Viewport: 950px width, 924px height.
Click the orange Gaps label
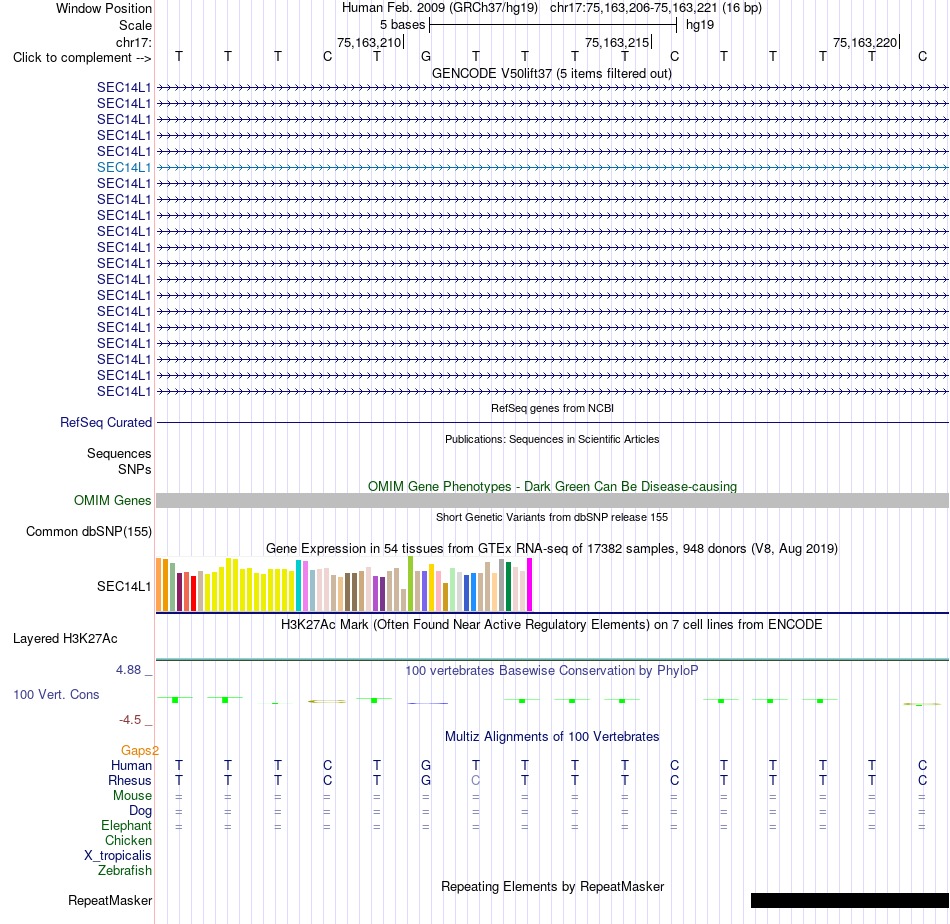139,751
